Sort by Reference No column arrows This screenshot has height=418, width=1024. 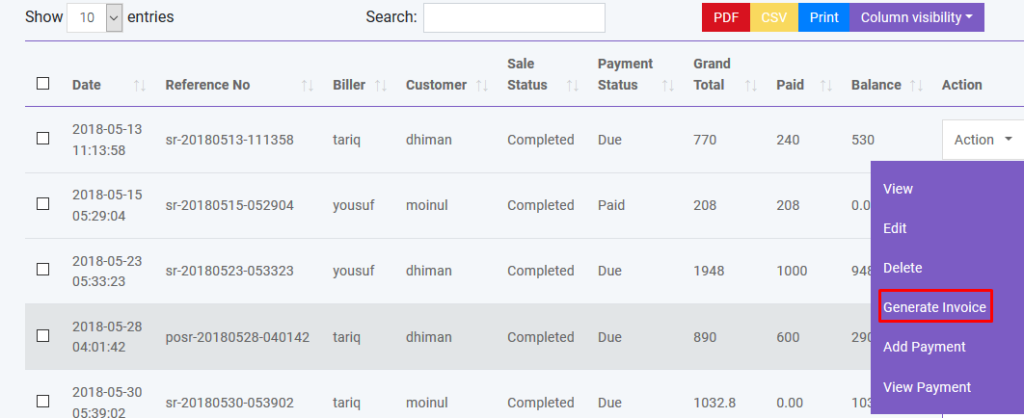coord(308,86)
